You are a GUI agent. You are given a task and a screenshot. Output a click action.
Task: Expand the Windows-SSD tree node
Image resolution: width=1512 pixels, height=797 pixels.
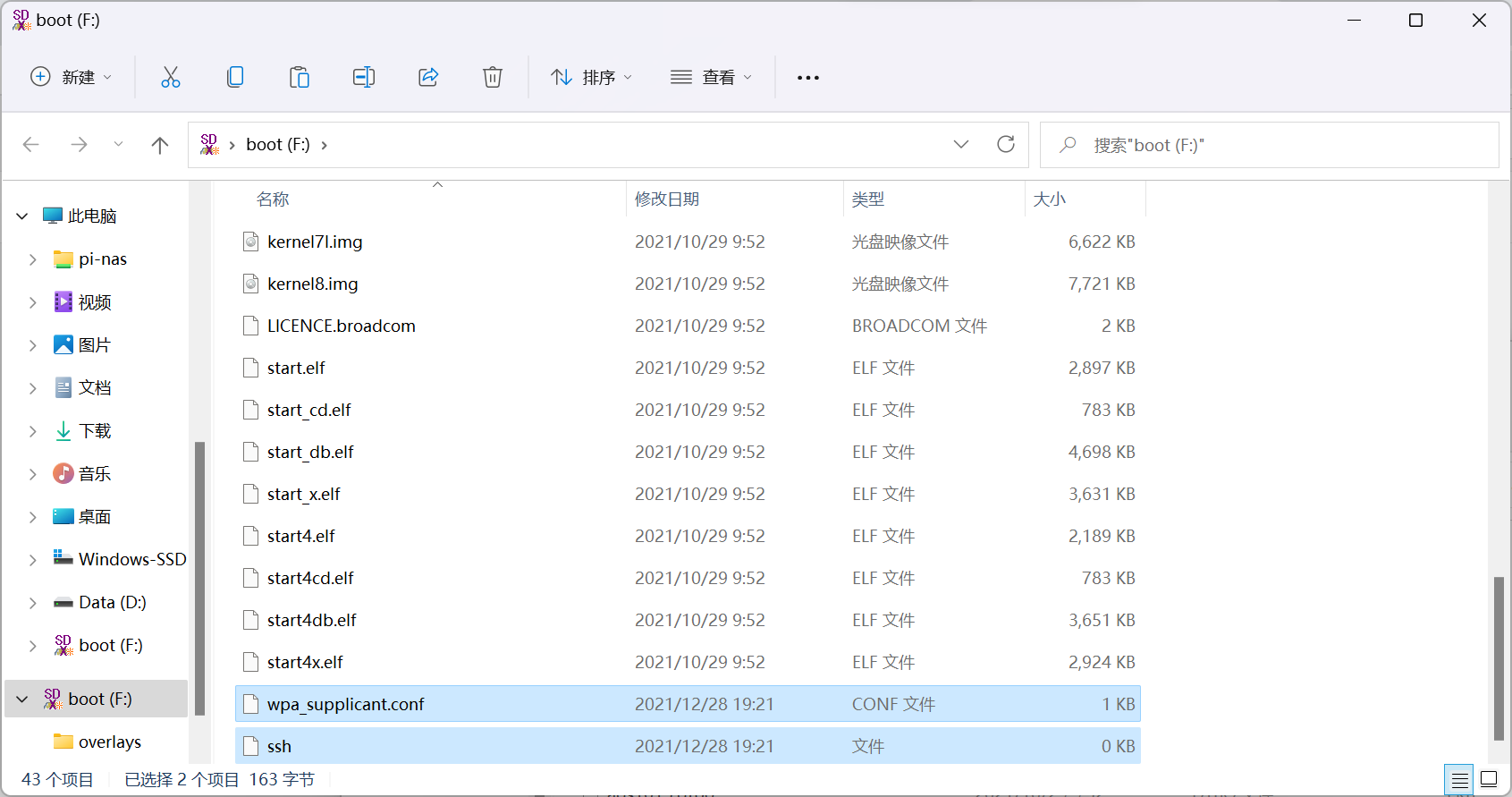(x=33, y=560)
